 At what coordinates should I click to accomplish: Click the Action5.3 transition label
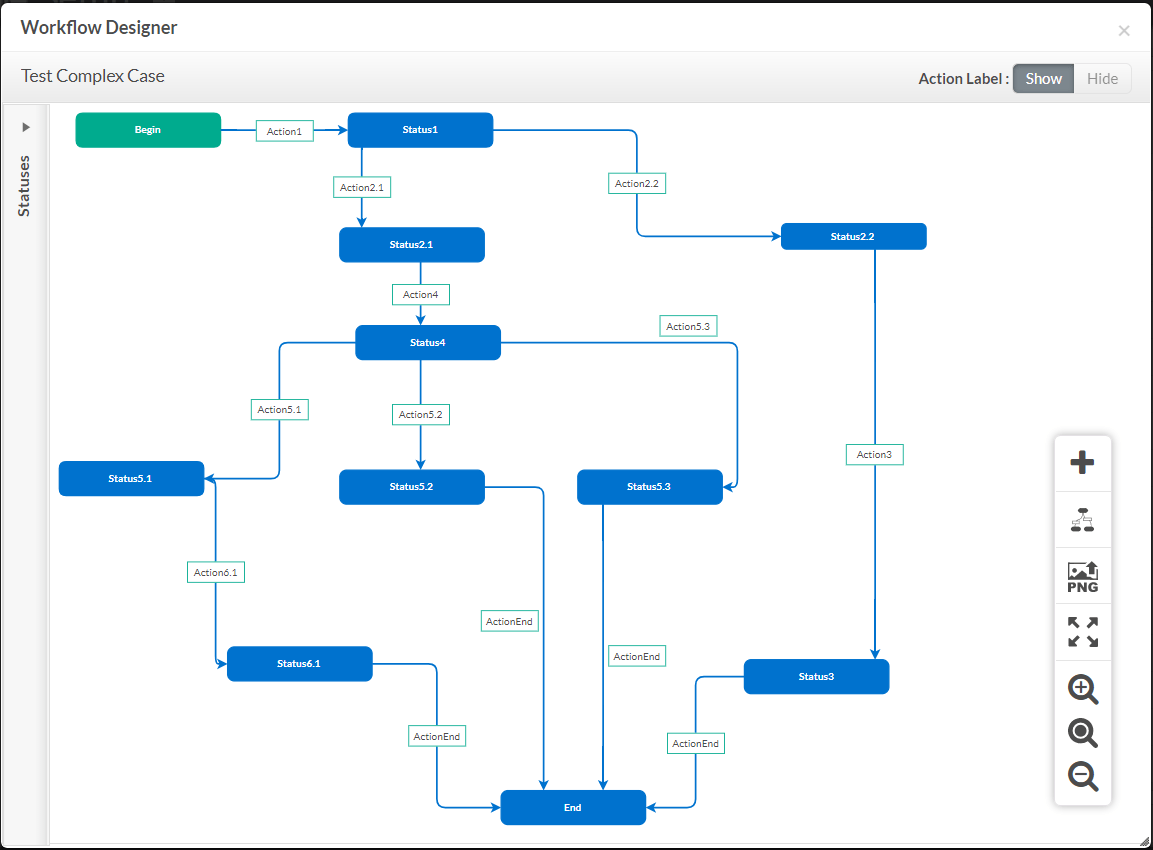tap(688, 326)
